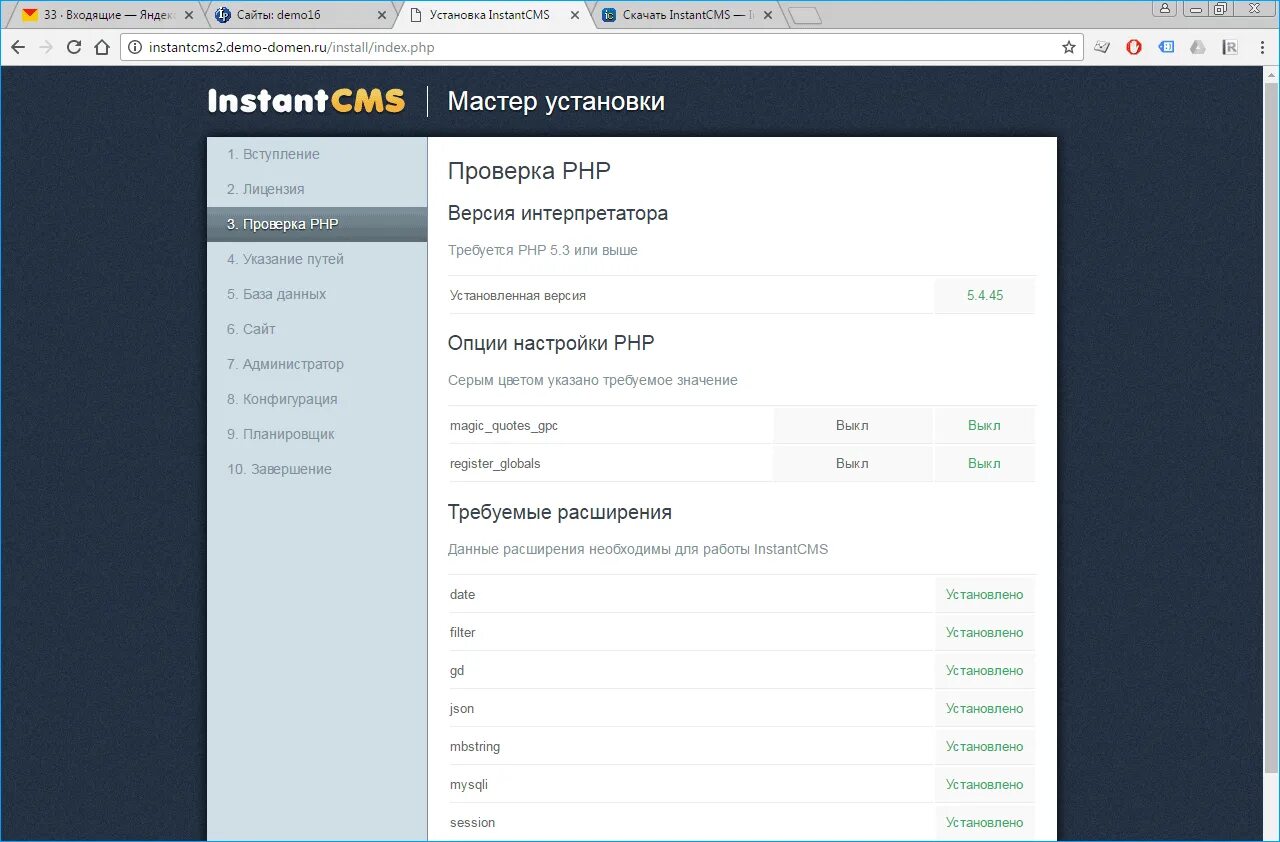Open the gray Google Drive extension icon
The image size is (1280, 842).
pyautogui.click(x=1198, y=47)
